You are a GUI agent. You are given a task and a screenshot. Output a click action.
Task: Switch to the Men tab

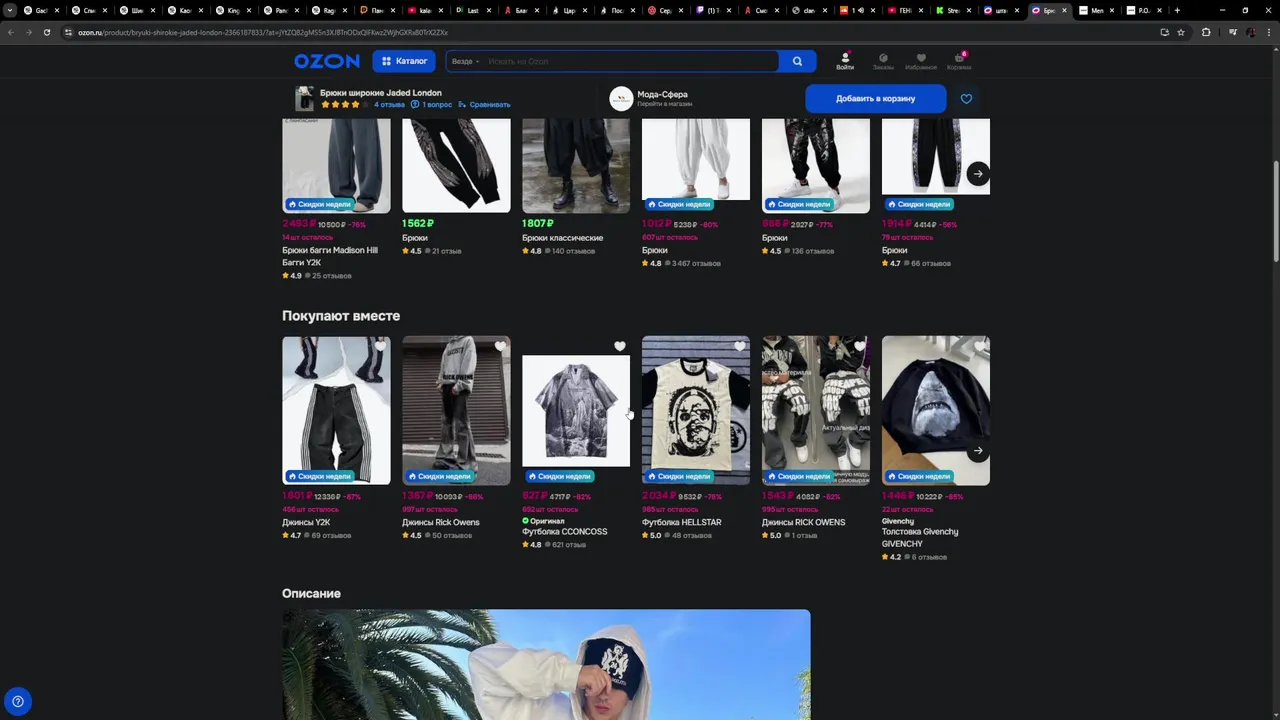(x=1097, y=10)
